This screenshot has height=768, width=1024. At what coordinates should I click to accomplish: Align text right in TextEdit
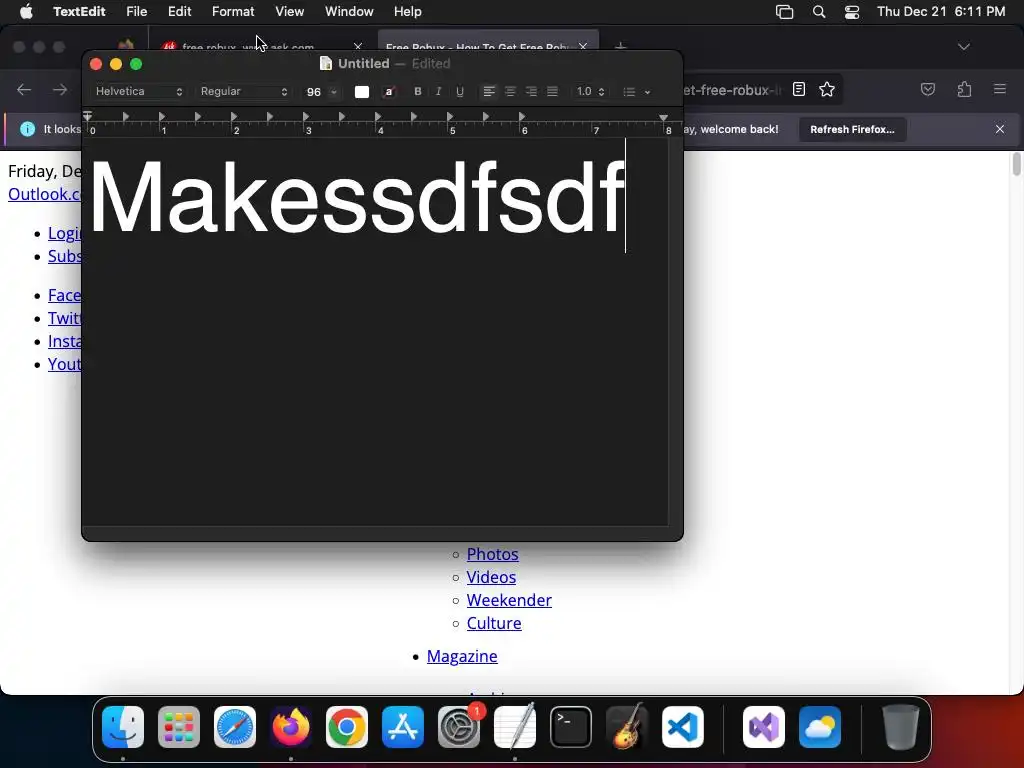pyautogui.click(x=532, y=91)
